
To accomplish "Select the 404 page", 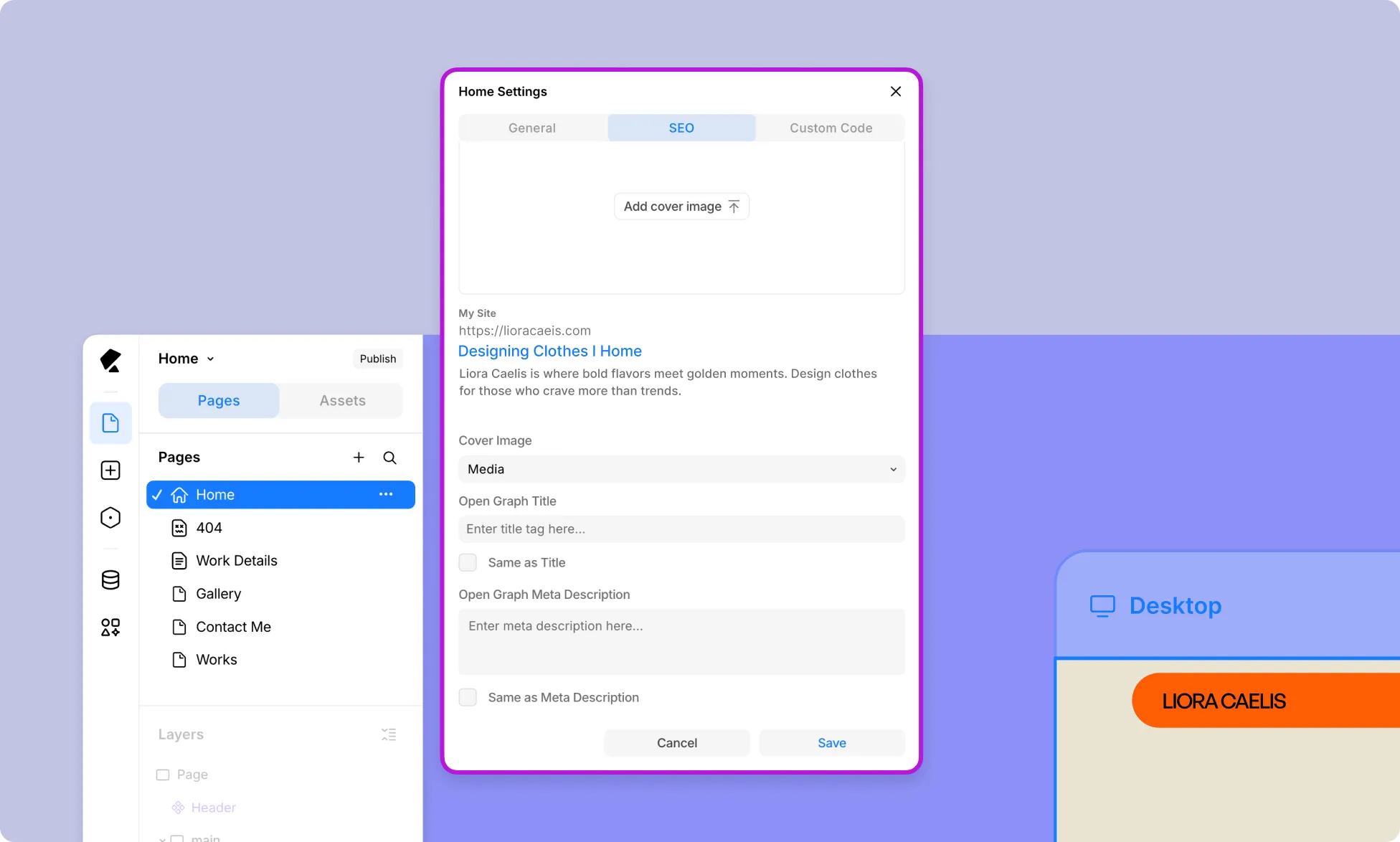I will (x=280, y=528).
